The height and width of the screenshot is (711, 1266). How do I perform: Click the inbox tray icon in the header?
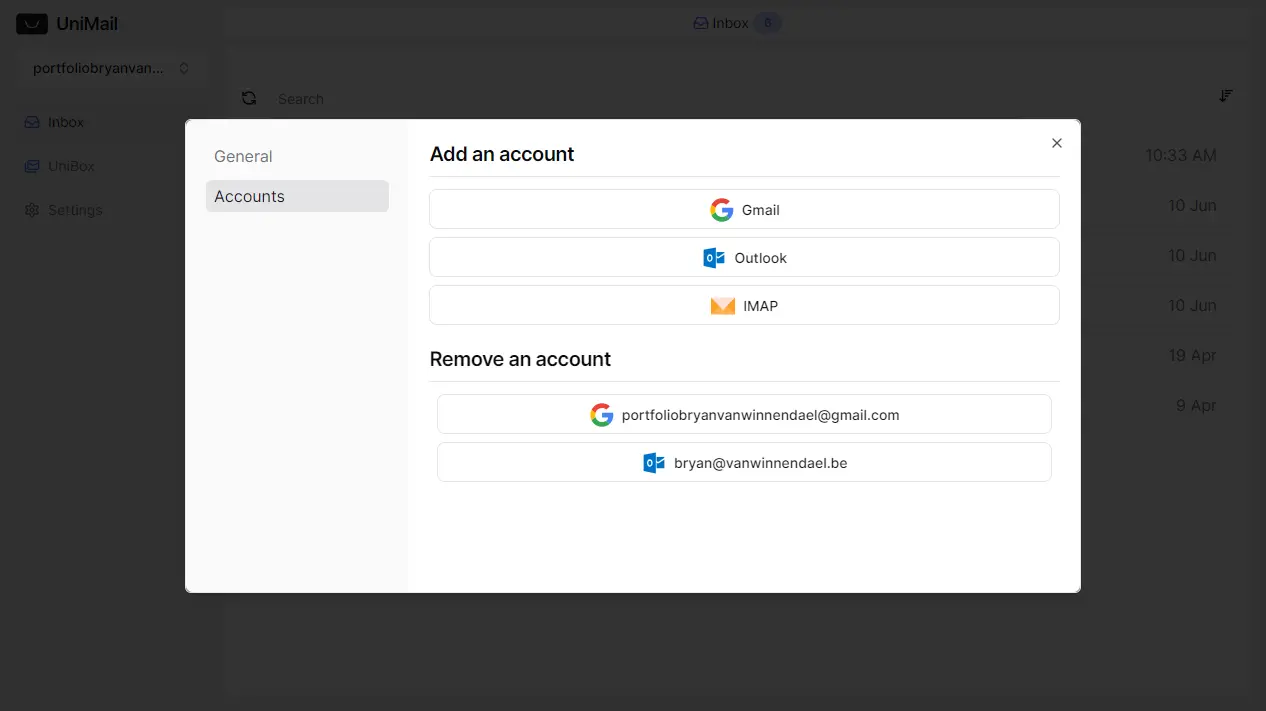click(x=701, y=23)
